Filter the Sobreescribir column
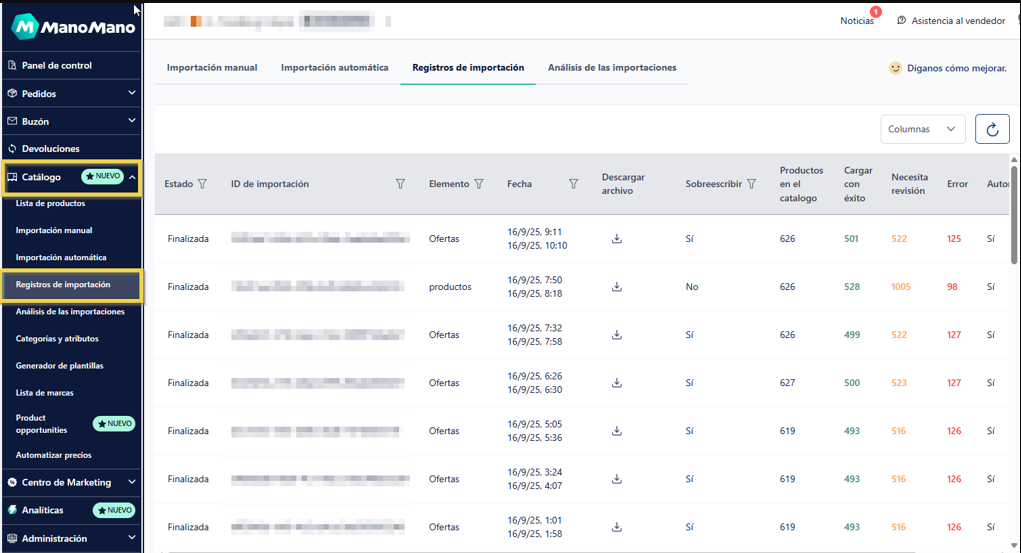 point(751,184)
